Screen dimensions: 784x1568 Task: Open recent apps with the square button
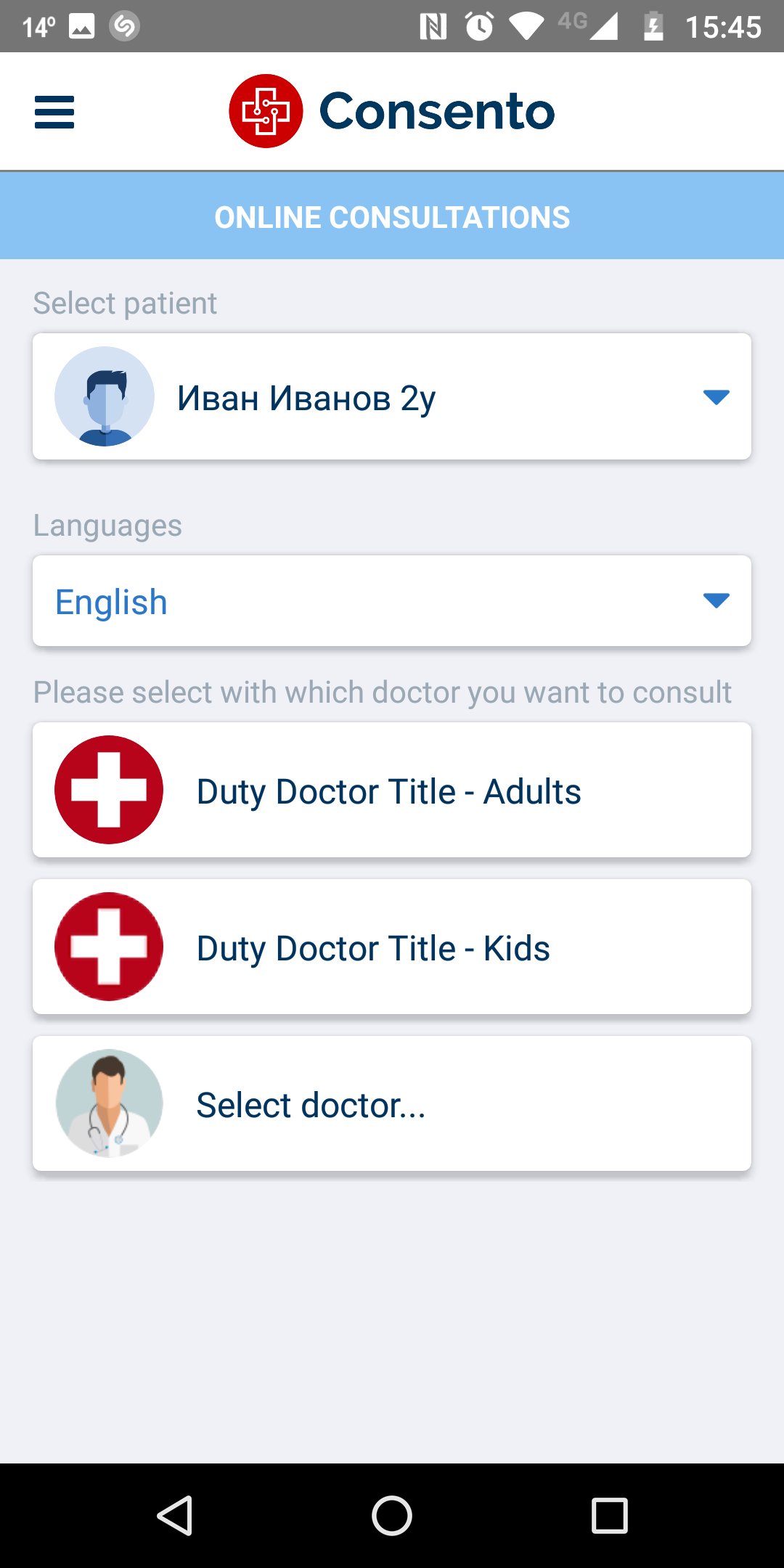[609, 1516]
